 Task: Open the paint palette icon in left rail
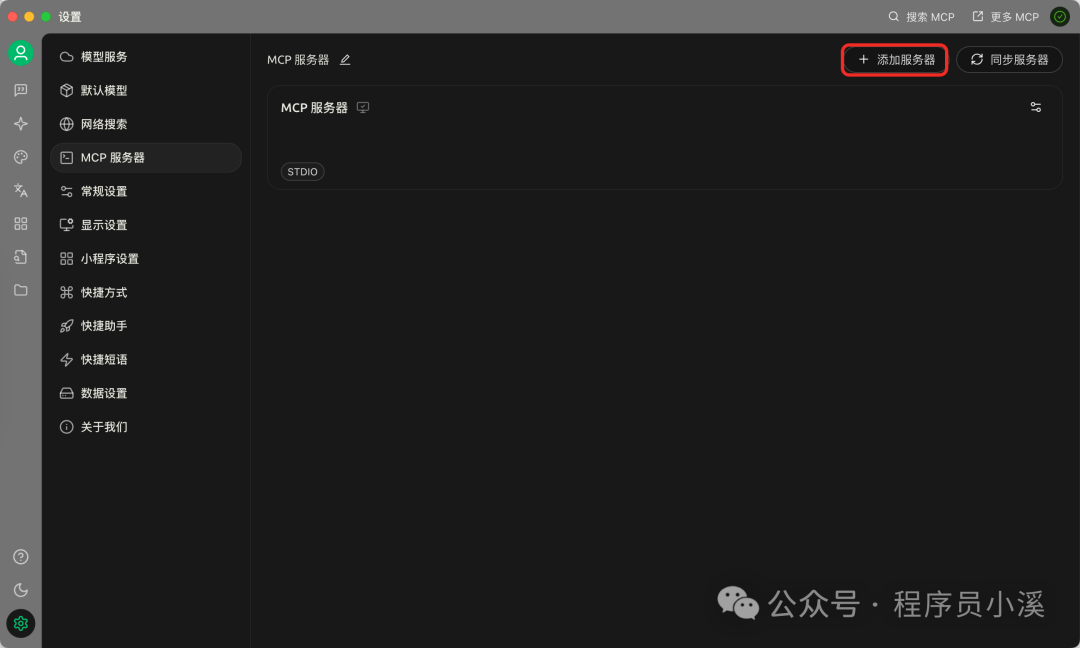click(21, 157)
